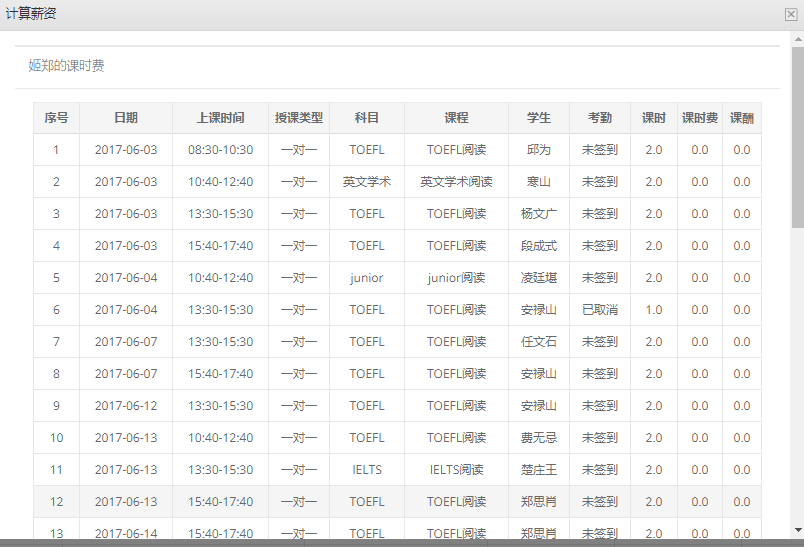Viewport: 804px width, 547px height.
Task: Select student 邱为 in row 1
Action: pyautogui.click(x=539, y=150)
